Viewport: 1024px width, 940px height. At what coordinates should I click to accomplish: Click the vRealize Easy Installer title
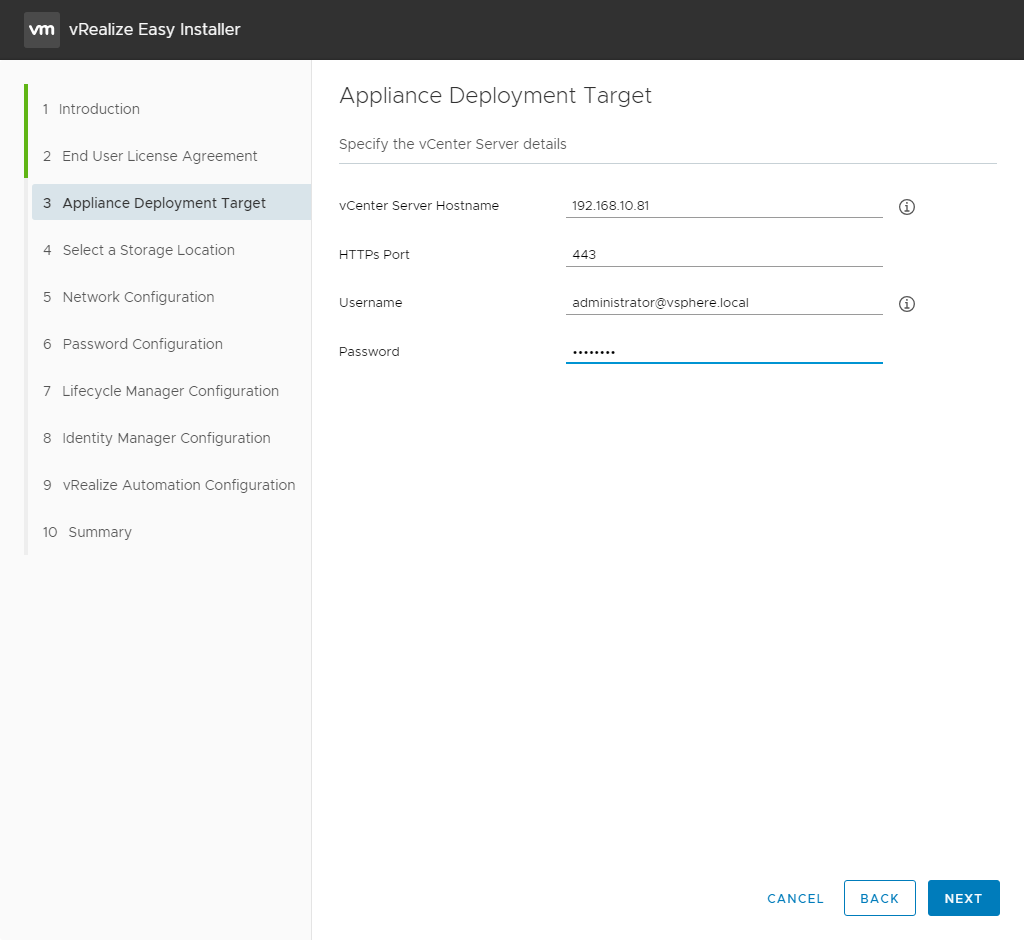point(155,29)
